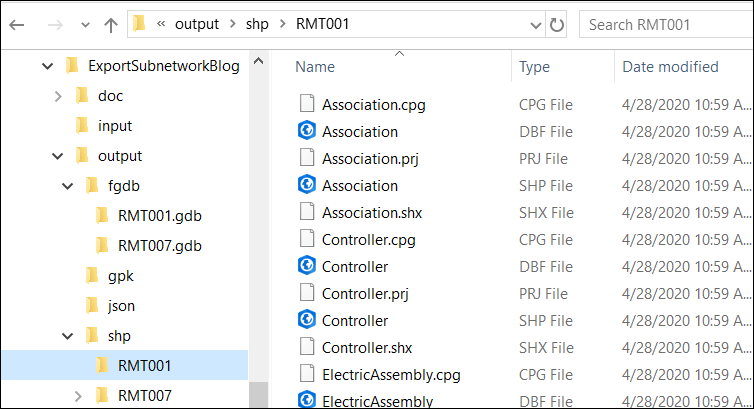Expand hidden breadcrumb path chevrons

pos(161,24)
